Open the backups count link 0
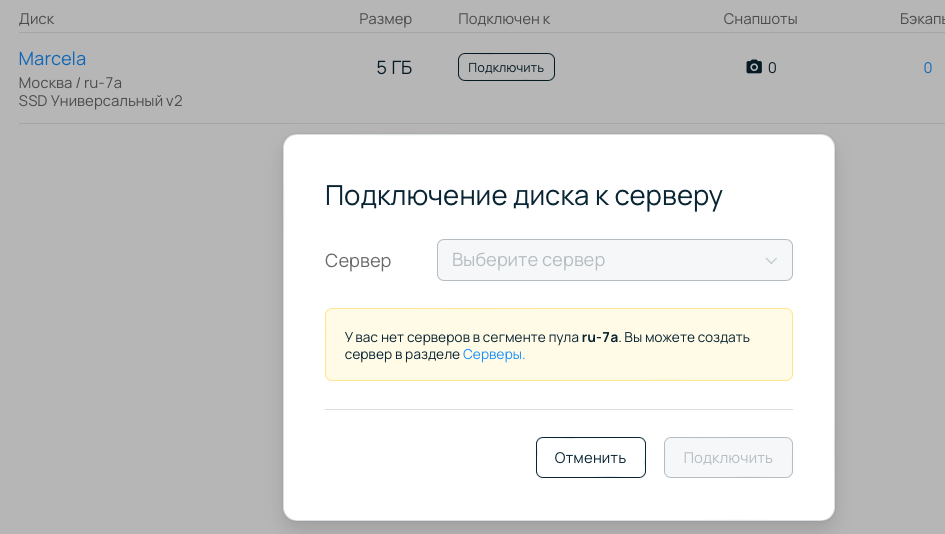Viewport: 945px width, 534px height. pos(928,68)
